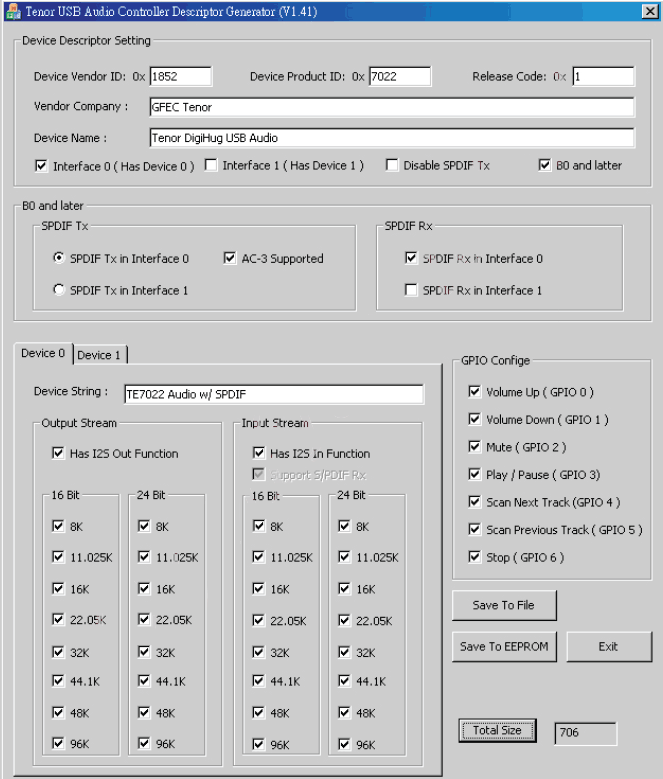Click the Save To File button

click(504, 605)
